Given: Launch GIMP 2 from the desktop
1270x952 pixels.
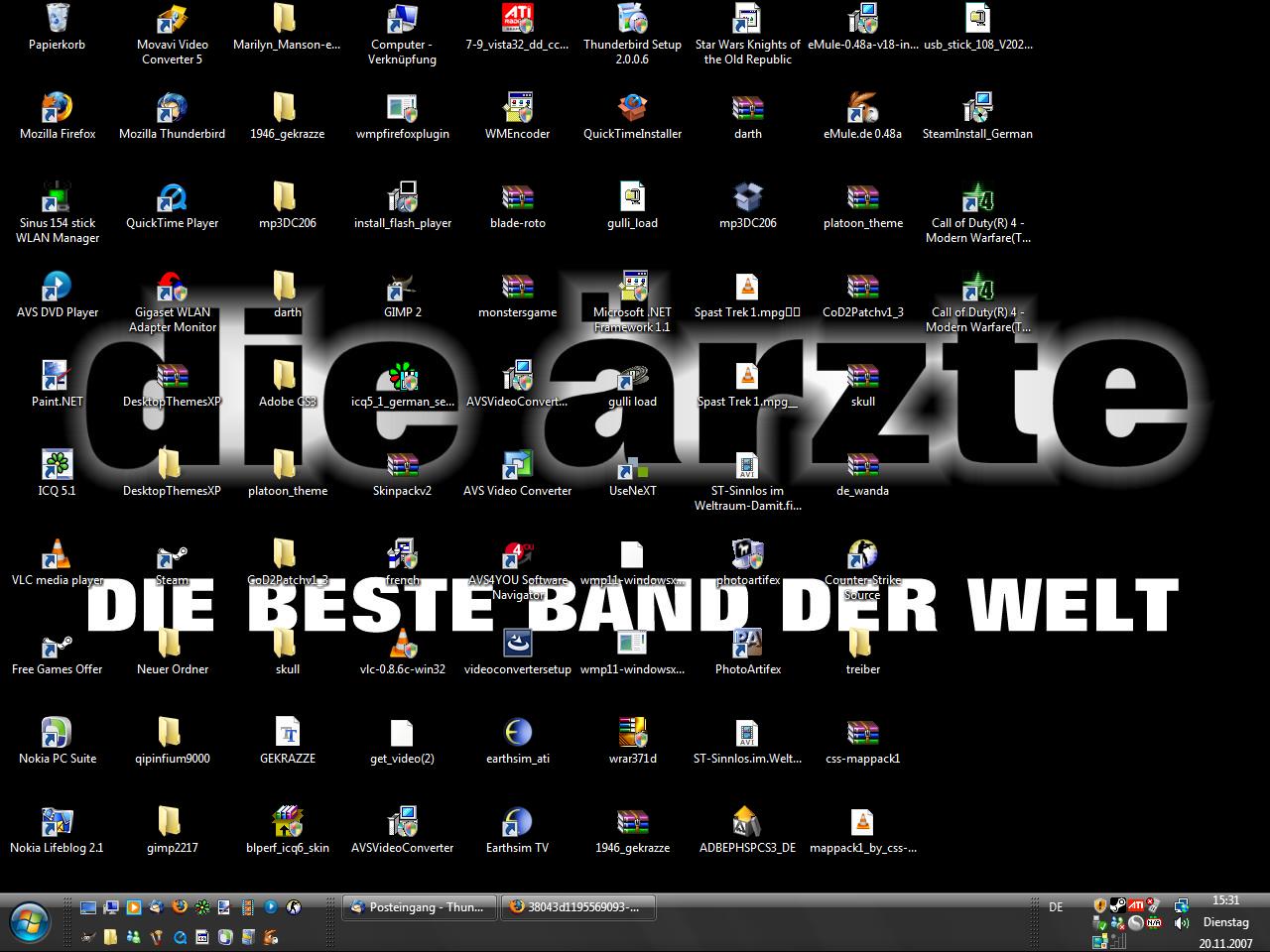Looking at the screenshot, I should point(402,289).
